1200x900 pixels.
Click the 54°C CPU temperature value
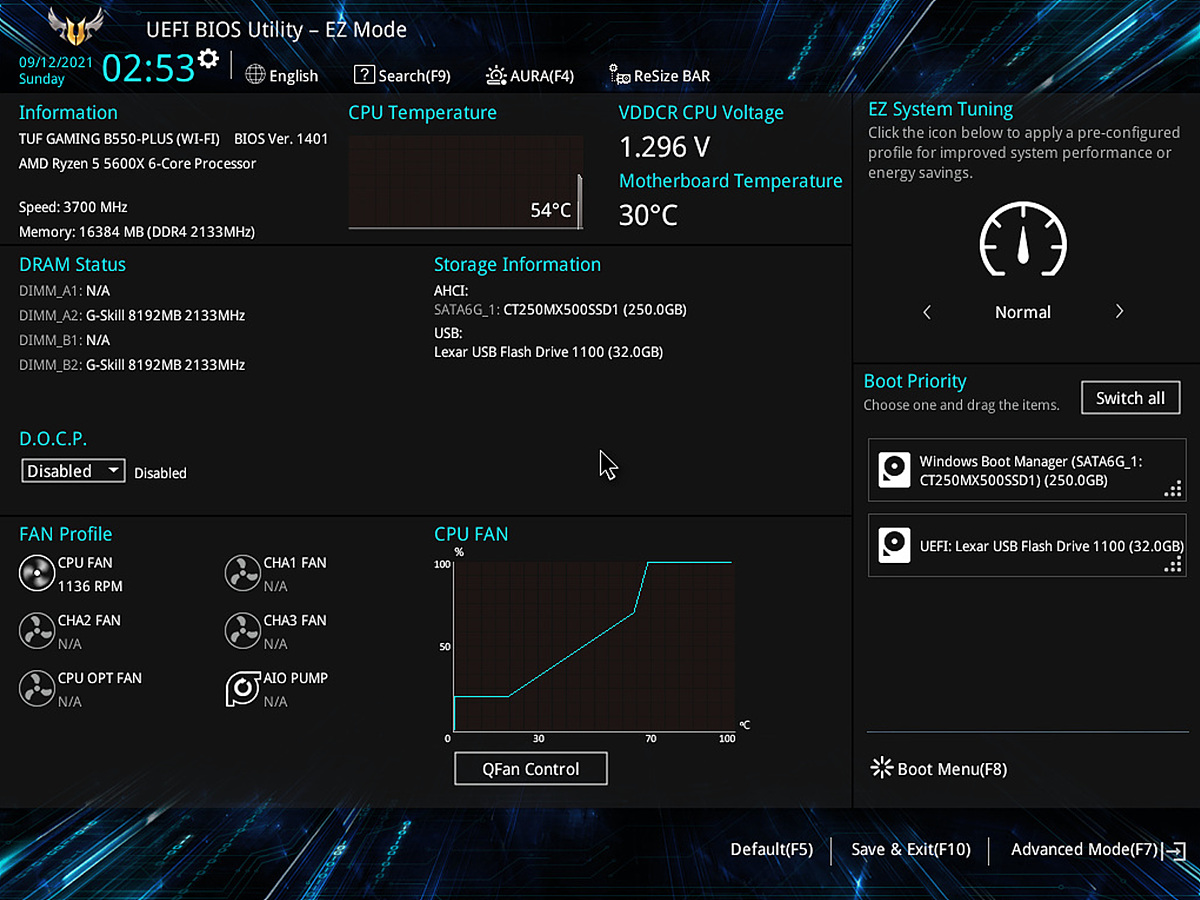click(551, 210)
